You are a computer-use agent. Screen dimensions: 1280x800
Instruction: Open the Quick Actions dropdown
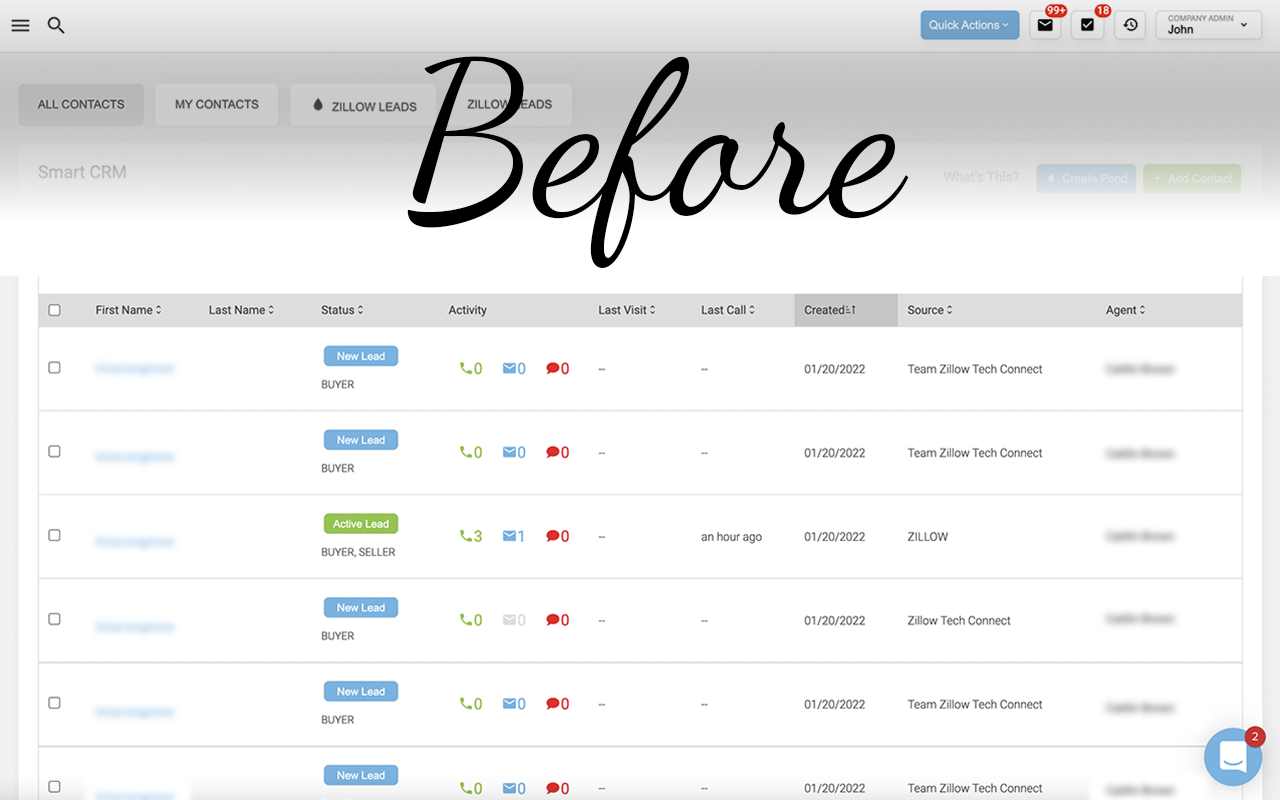pos(969,24)
